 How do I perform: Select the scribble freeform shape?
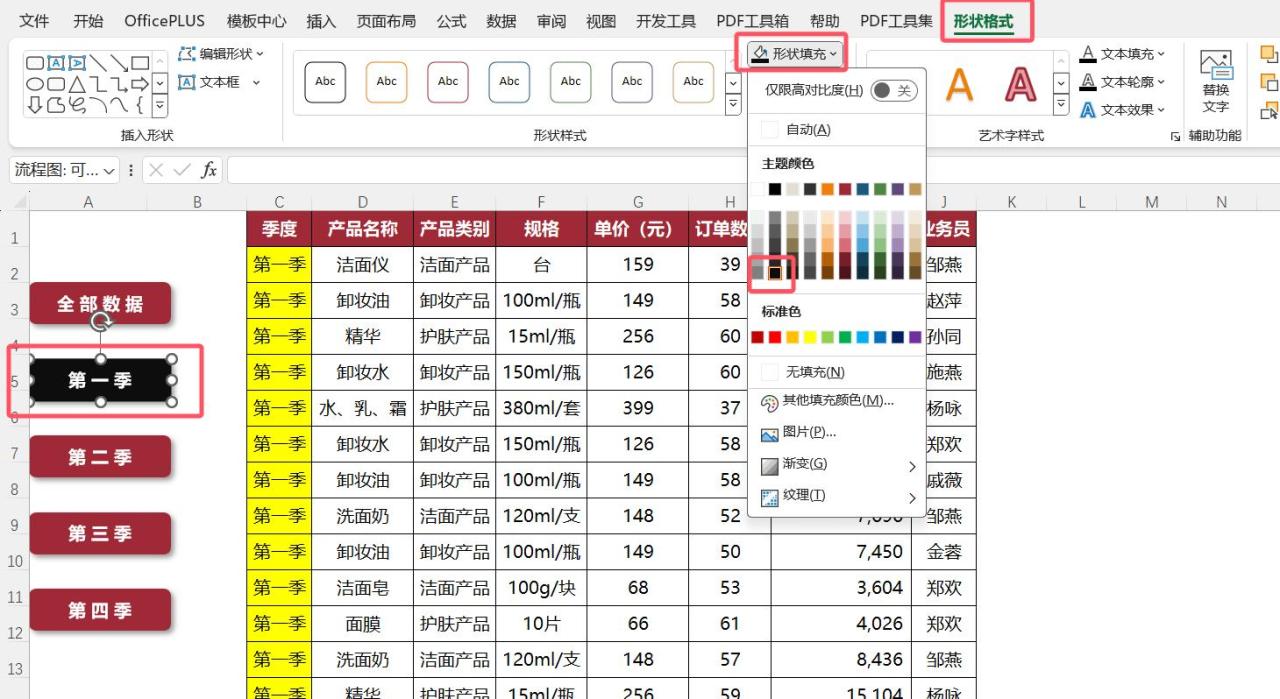click(x=77, y=105)
